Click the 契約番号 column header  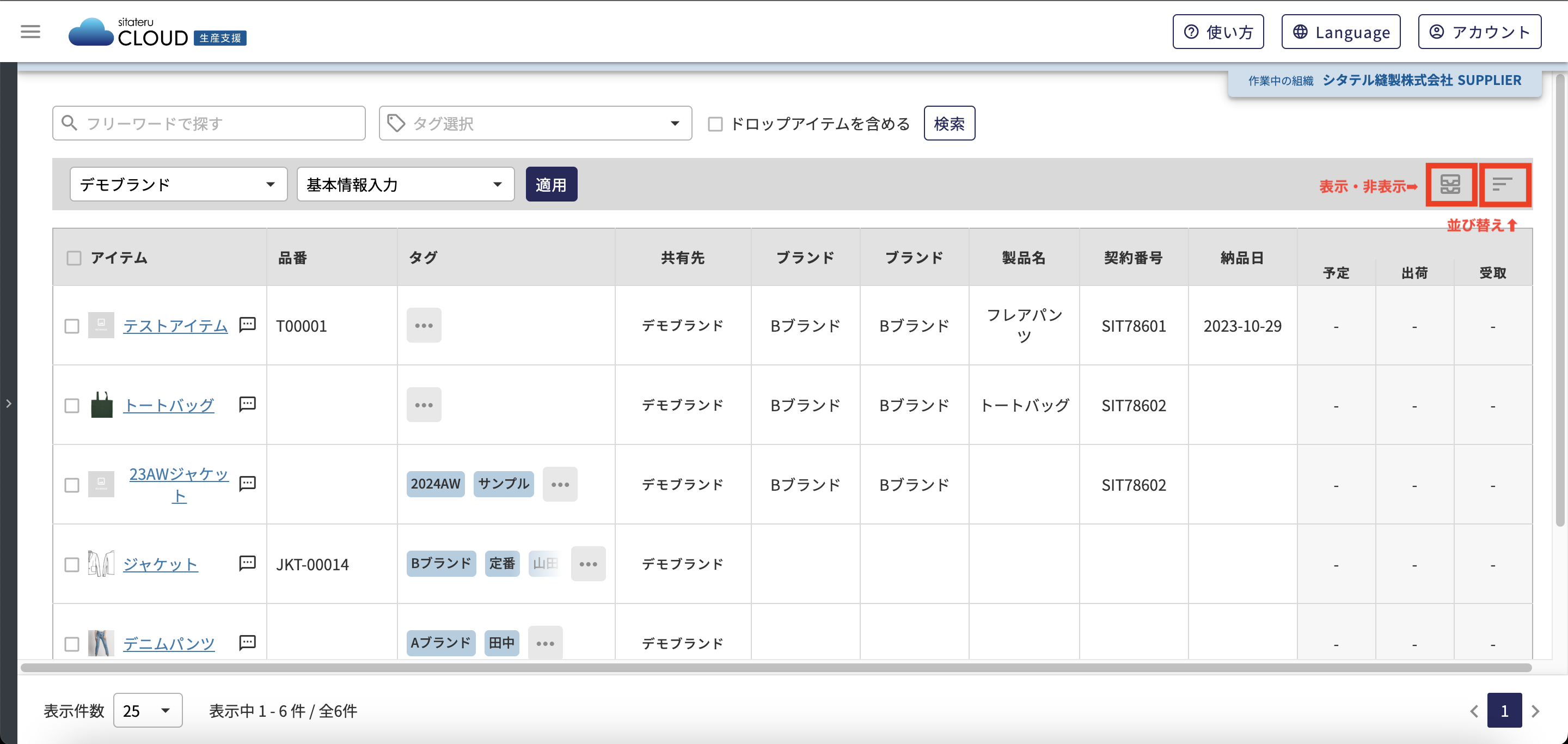(1134, 258)
